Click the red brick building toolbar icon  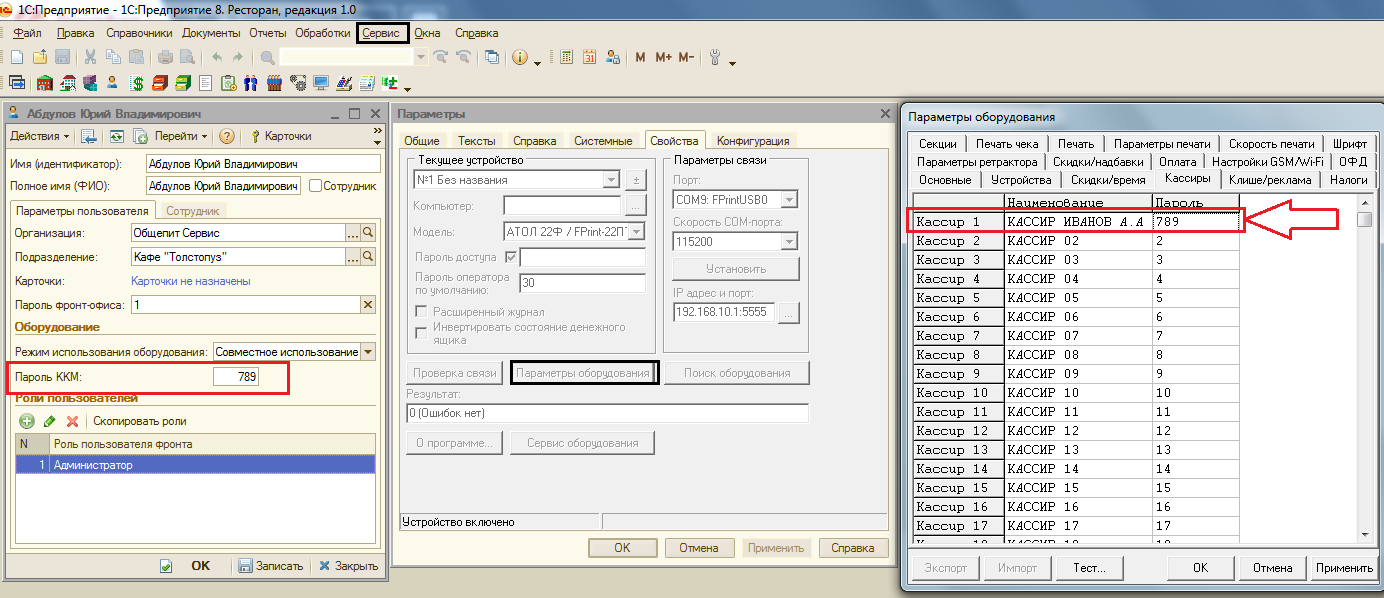click(x=45, y=83)
